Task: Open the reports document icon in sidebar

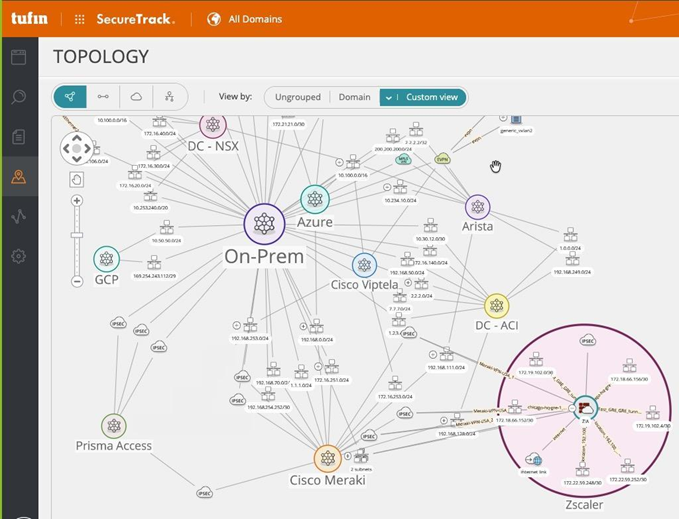Action: tap(18, 137)
